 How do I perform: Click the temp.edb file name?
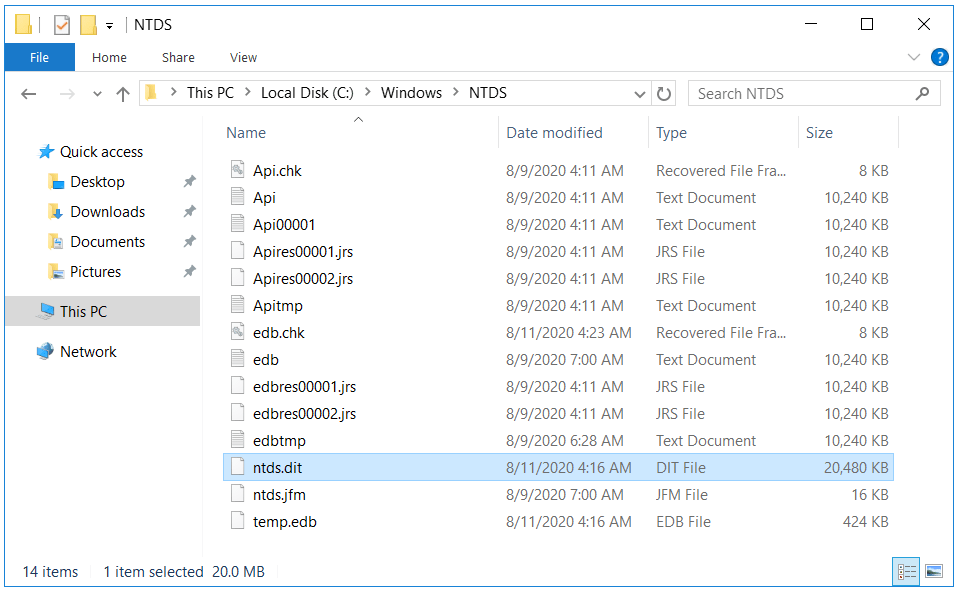285,522
